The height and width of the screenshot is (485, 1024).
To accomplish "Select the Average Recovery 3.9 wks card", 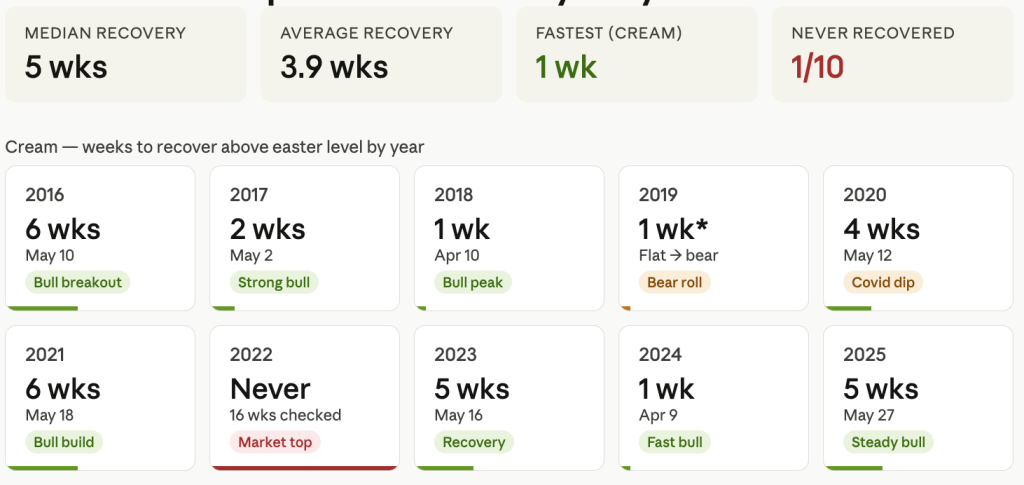I will [381, 54].
